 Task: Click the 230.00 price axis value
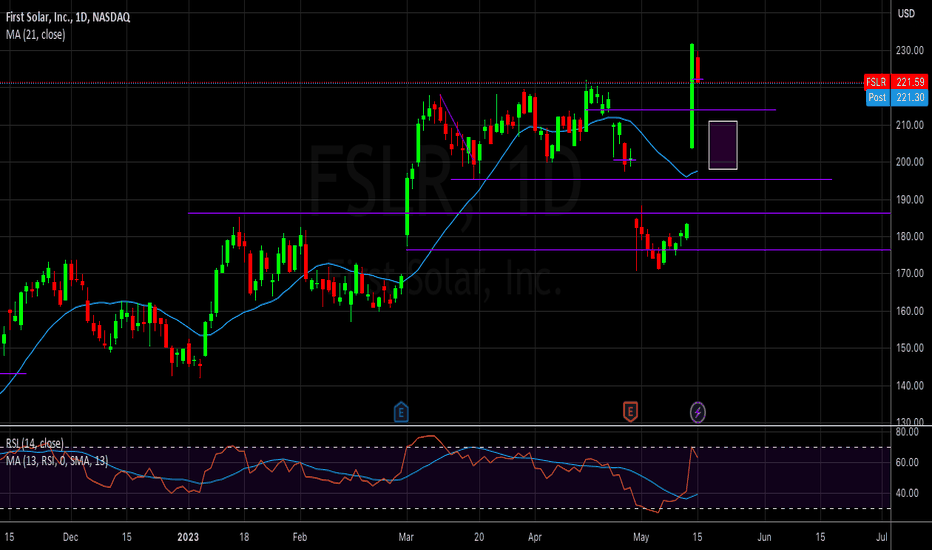[909, 51]
